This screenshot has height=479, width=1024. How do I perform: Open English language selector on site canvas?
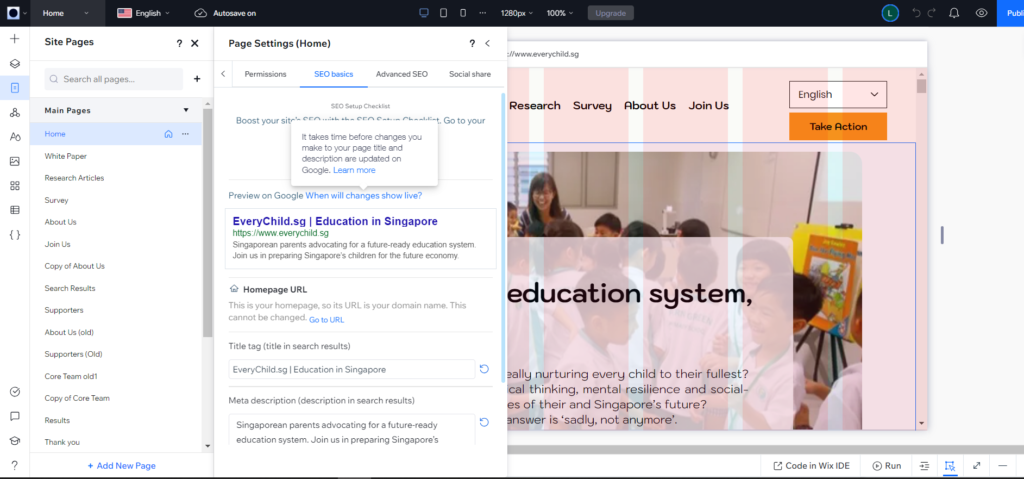[x=838, y=95]
